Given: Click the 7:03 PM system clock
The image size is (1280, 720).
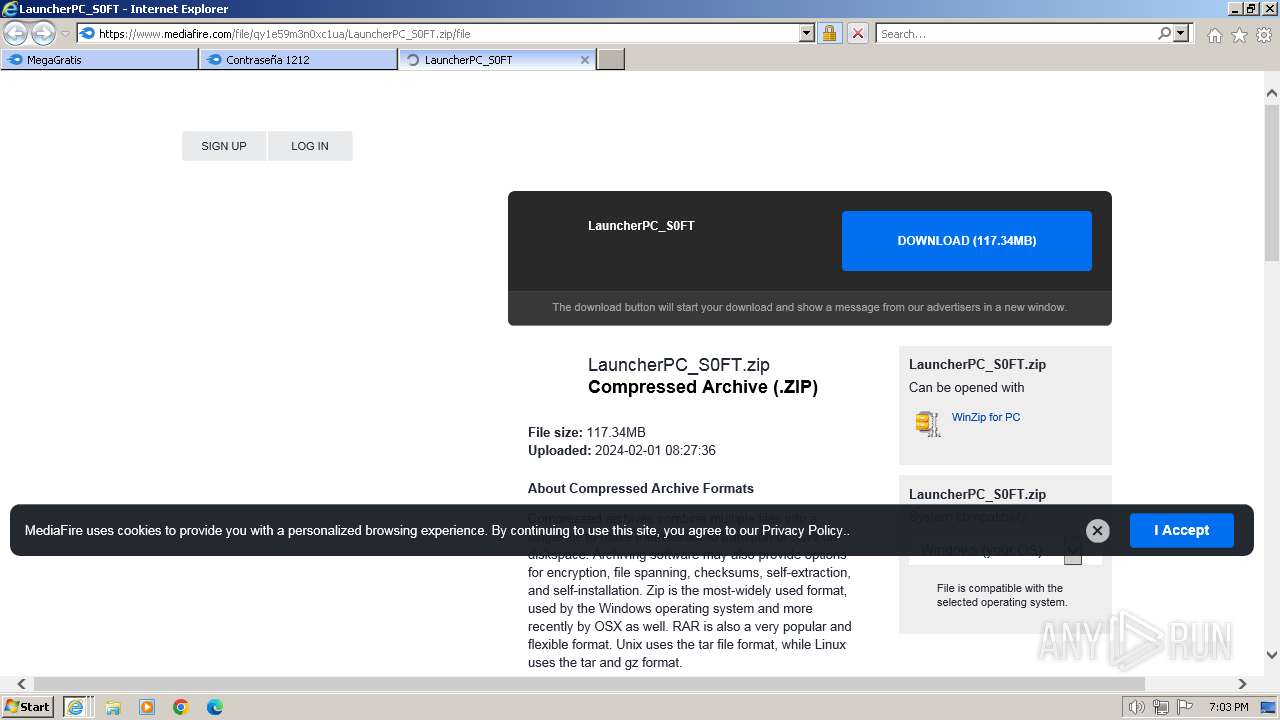Looking at the screenshot, I should (1228, 707).
